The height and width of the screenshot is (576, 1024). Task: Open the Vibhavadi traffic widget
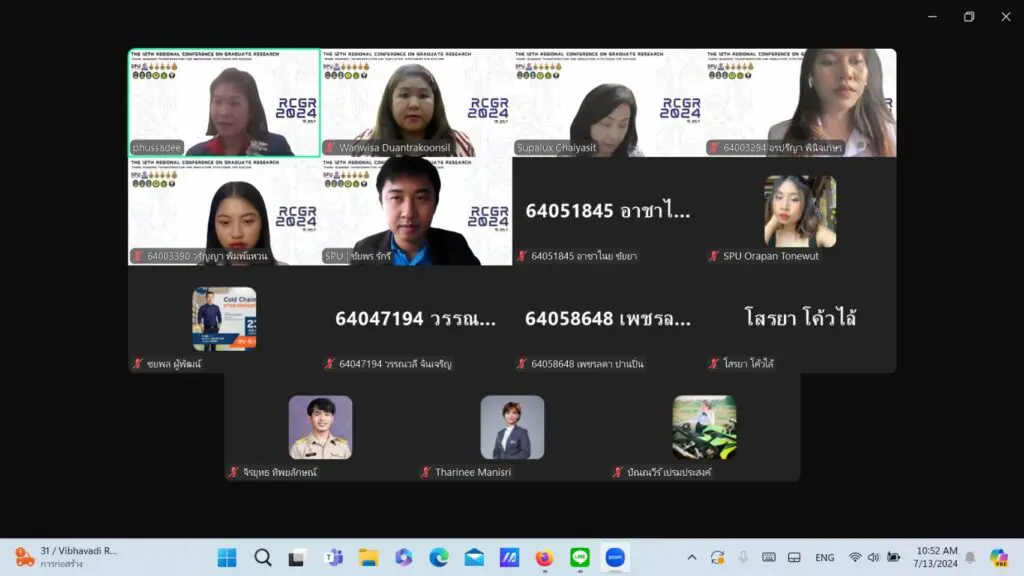66,557
